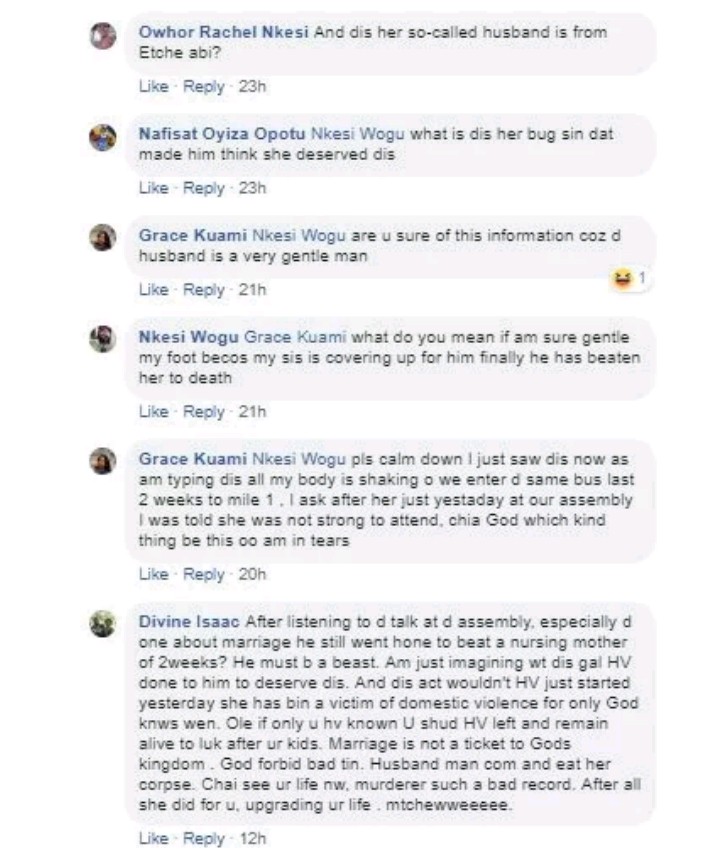
Task: Like Grace Kuami's gentle man comment
Action: pos(152,290)
